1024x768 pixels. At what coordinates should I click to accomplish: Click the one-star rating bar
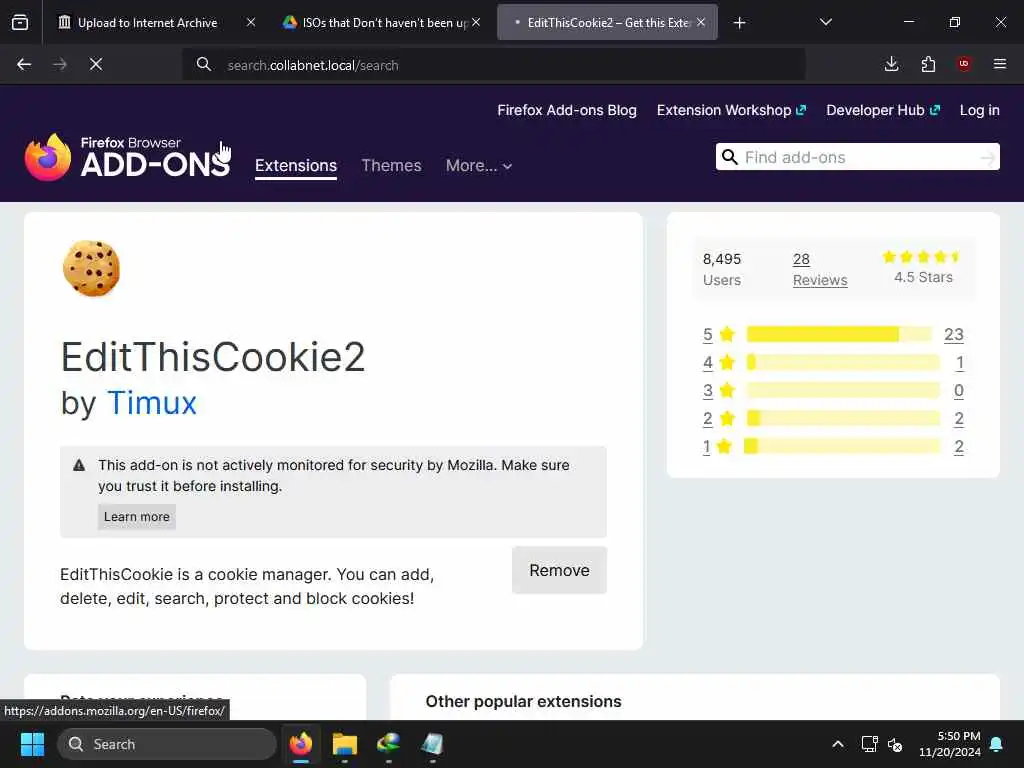click(841, 447)
